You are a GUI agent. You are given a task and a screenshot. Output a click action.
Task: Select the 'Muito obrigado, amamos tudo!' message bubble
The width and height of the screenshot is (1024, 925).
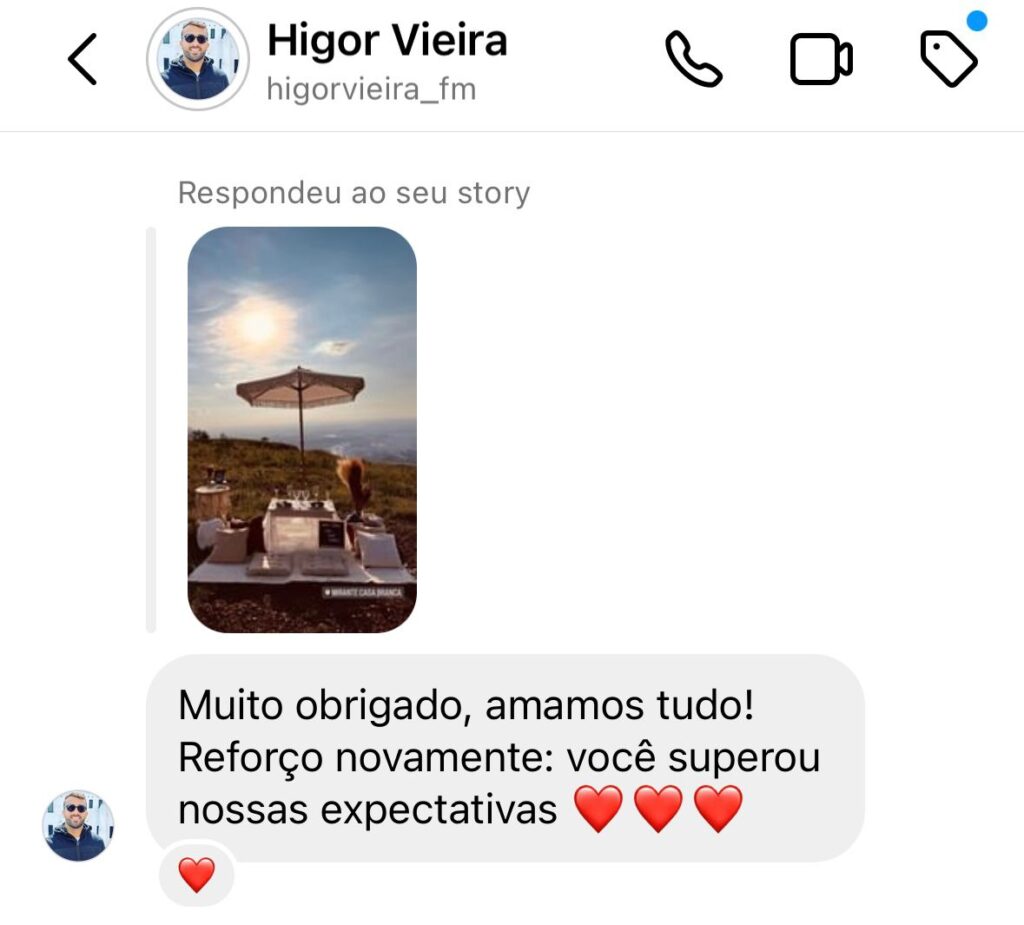(505, 758)
